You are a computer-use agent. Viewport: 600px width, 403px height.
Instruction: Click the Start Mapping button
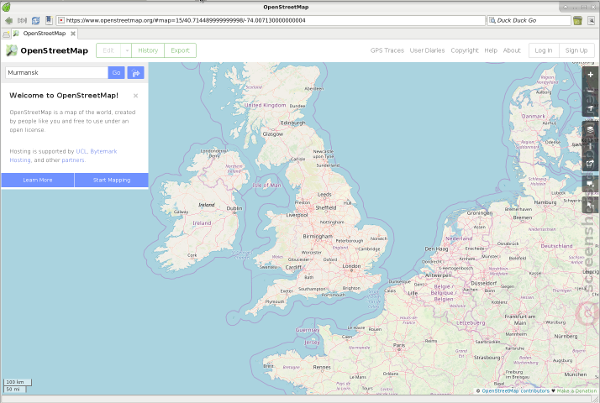112,180
